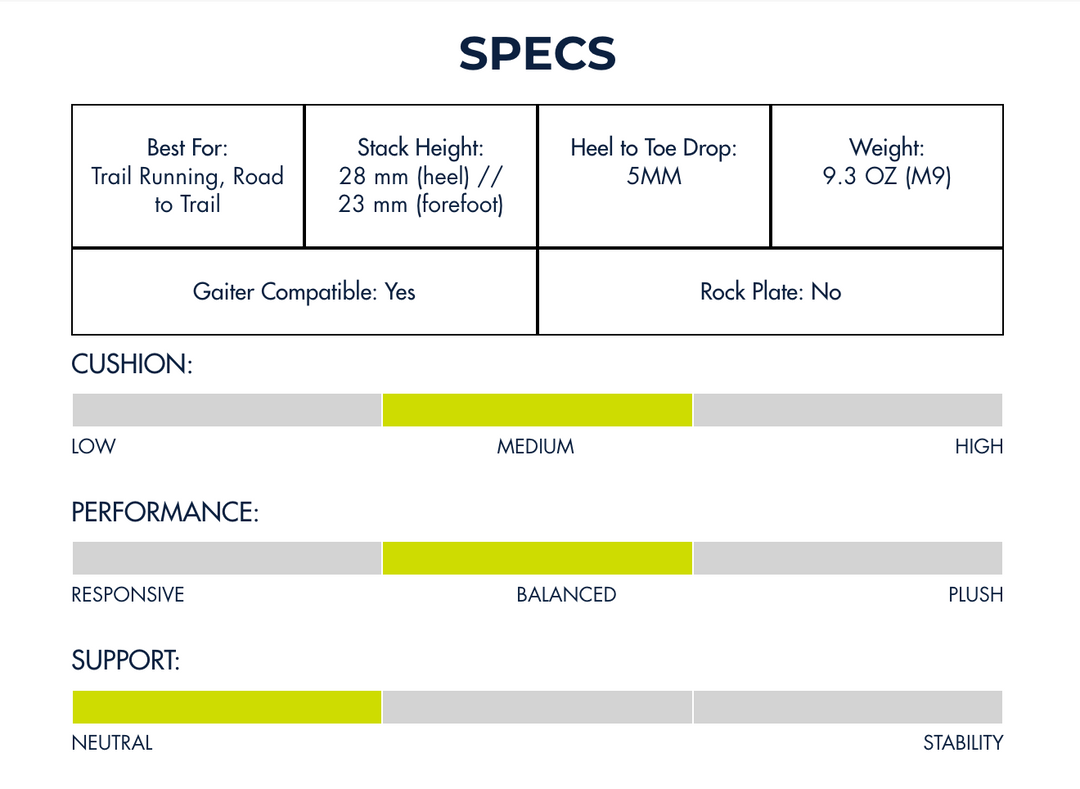Choose the gray high cushion bar segment
The width and height of the screenshot is (1080, 789).
(x=847, y=410)
